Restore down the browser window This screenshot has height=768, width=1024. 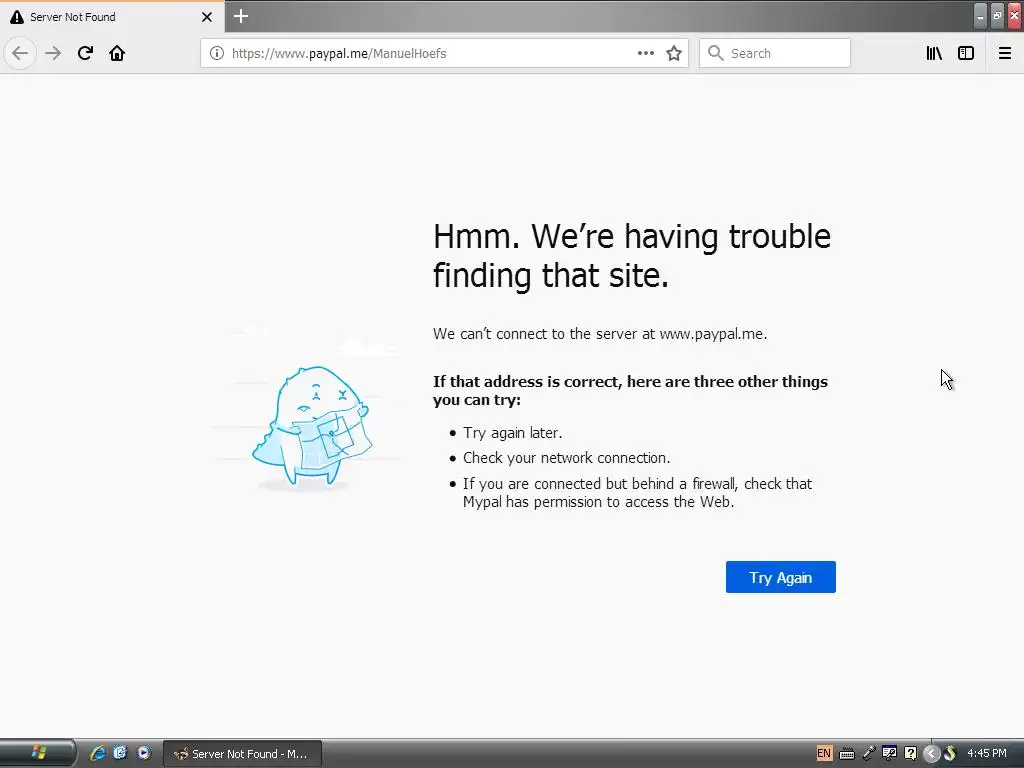click(x=997, y=16)
